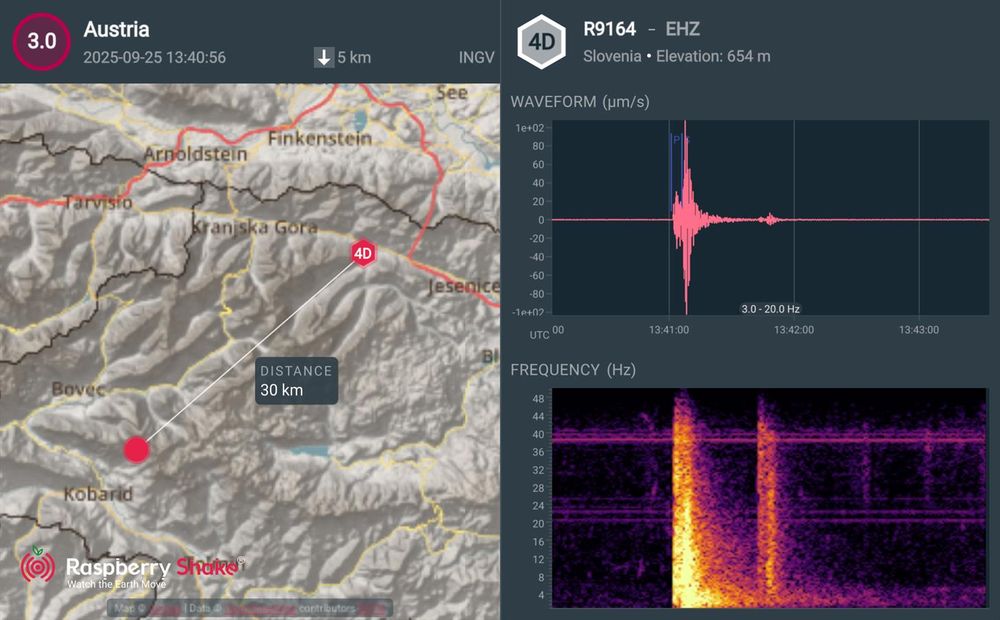The width and height of the screenshot is (1000, 620).
Task: Click the WAVEFORM (µm/s) heading
Action: 580,102
